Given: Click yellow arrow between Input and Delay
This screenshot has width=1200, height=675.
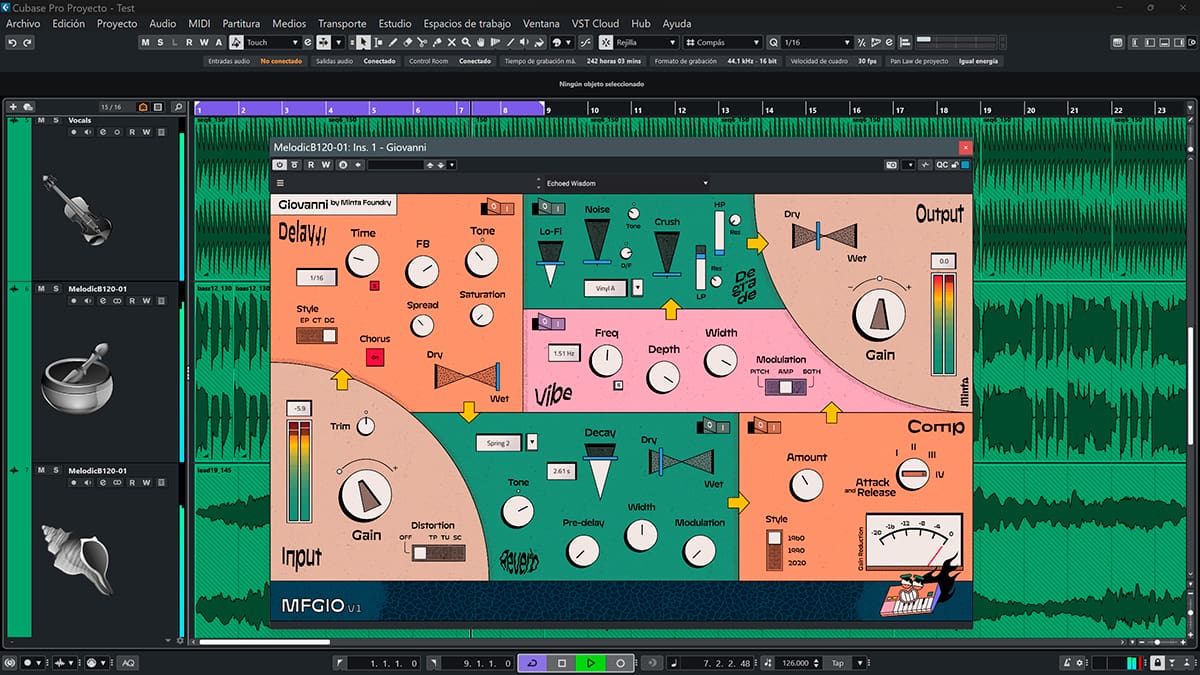Looking at the screenshot, I should point(341,379).
